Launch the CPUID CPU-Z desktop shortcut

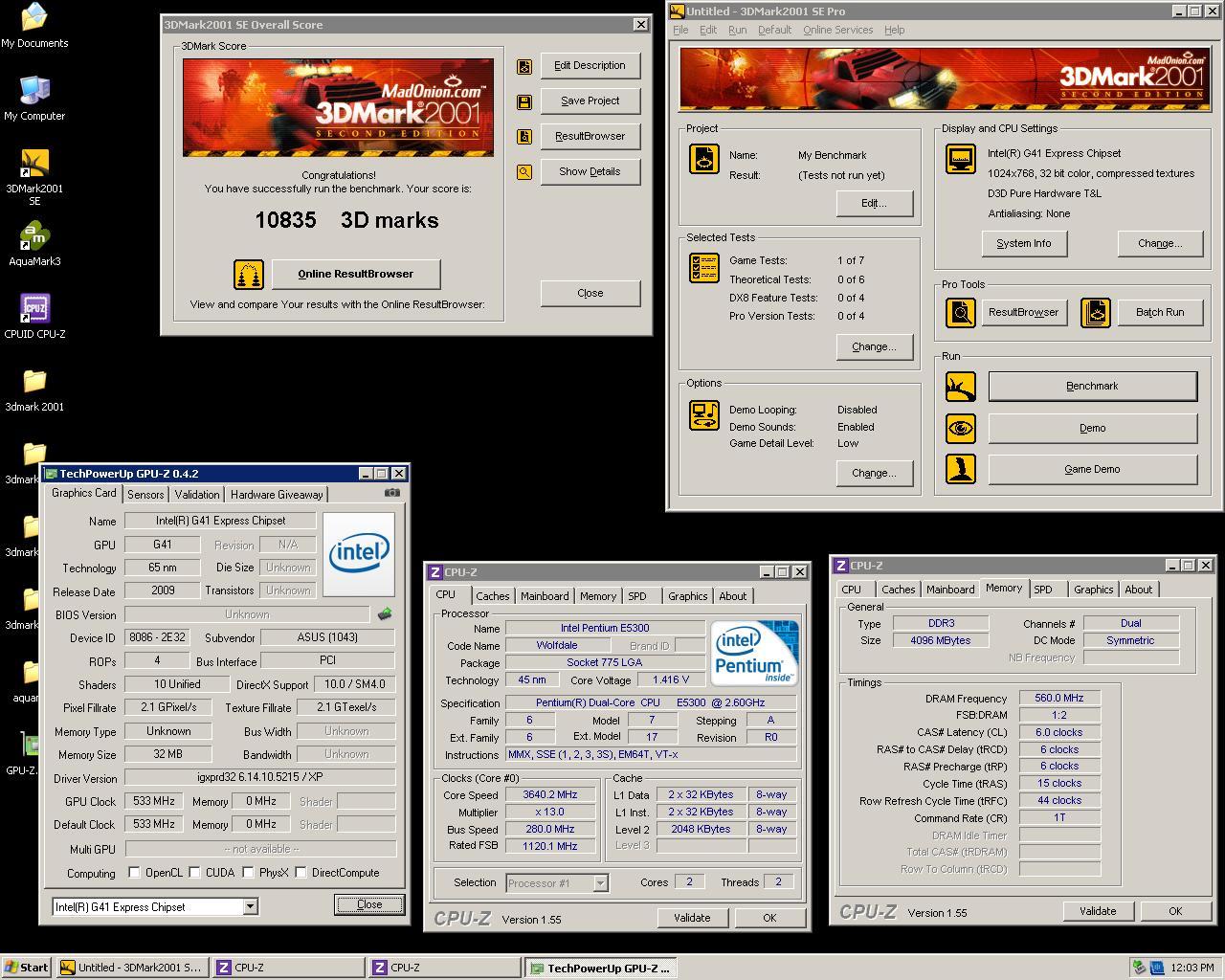pos(34,317)
